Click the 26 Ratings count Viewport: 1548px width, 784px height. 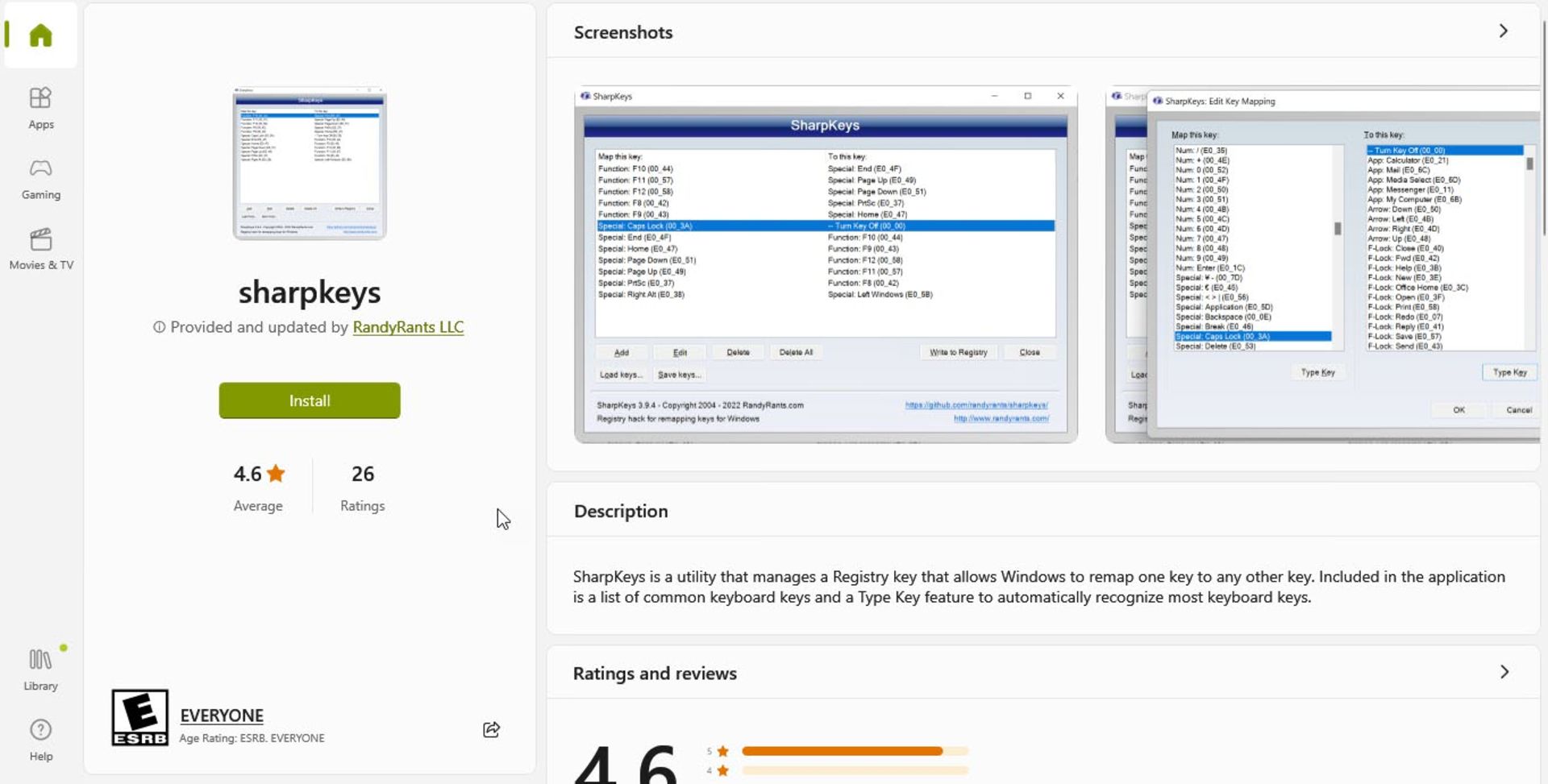(362, 474)
